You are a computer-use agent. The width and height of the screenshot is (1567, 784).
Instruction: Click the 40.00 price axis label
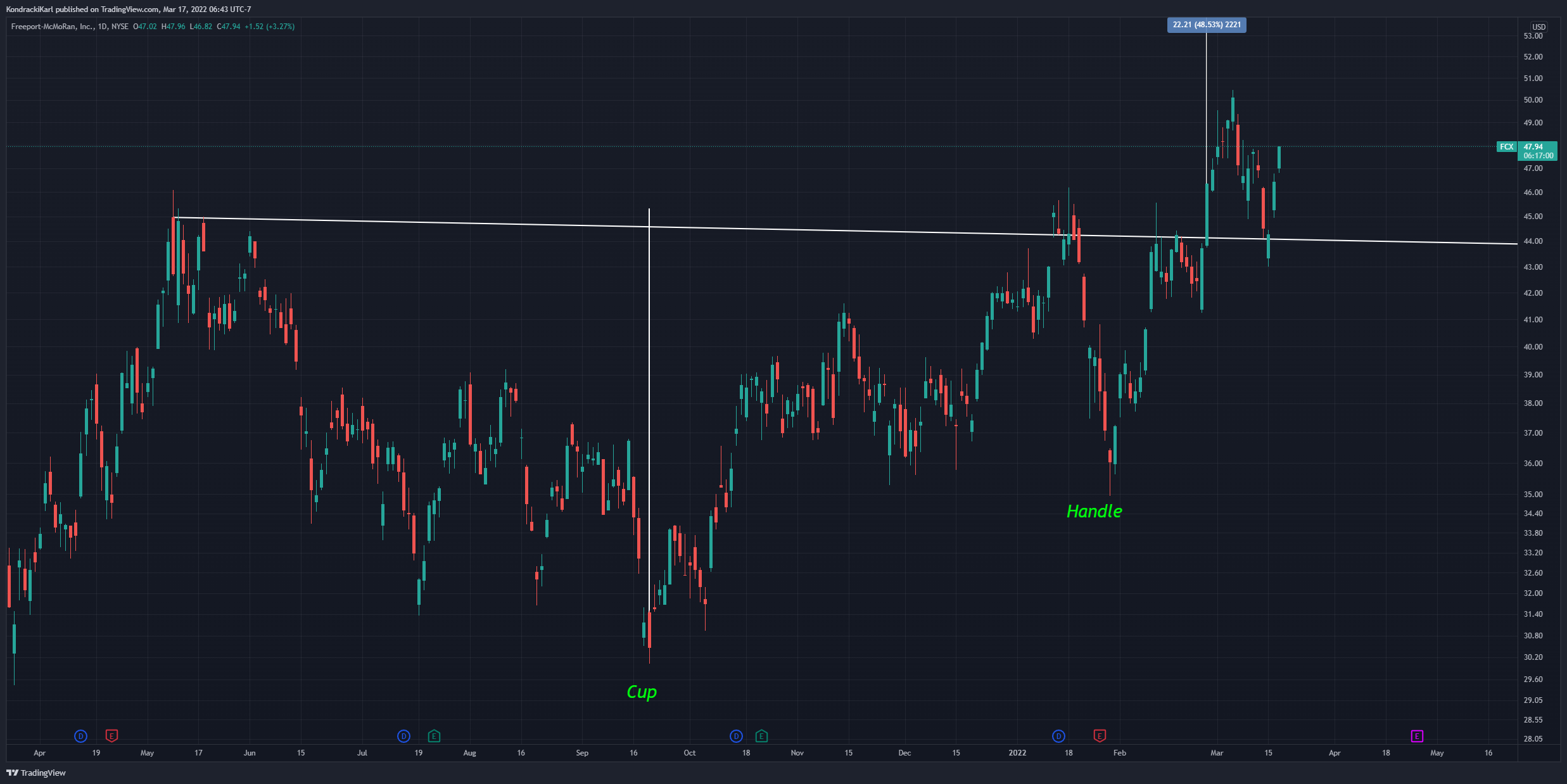pyautogui.click(x=1533, y=347)
